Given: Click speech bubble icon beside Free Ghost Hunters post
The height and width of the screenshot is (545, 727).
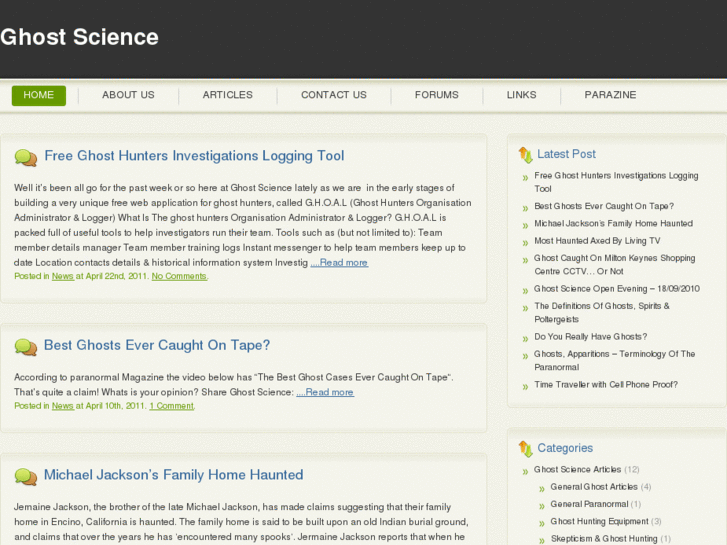Looking at the screenshot, I should tap(26, 157).
